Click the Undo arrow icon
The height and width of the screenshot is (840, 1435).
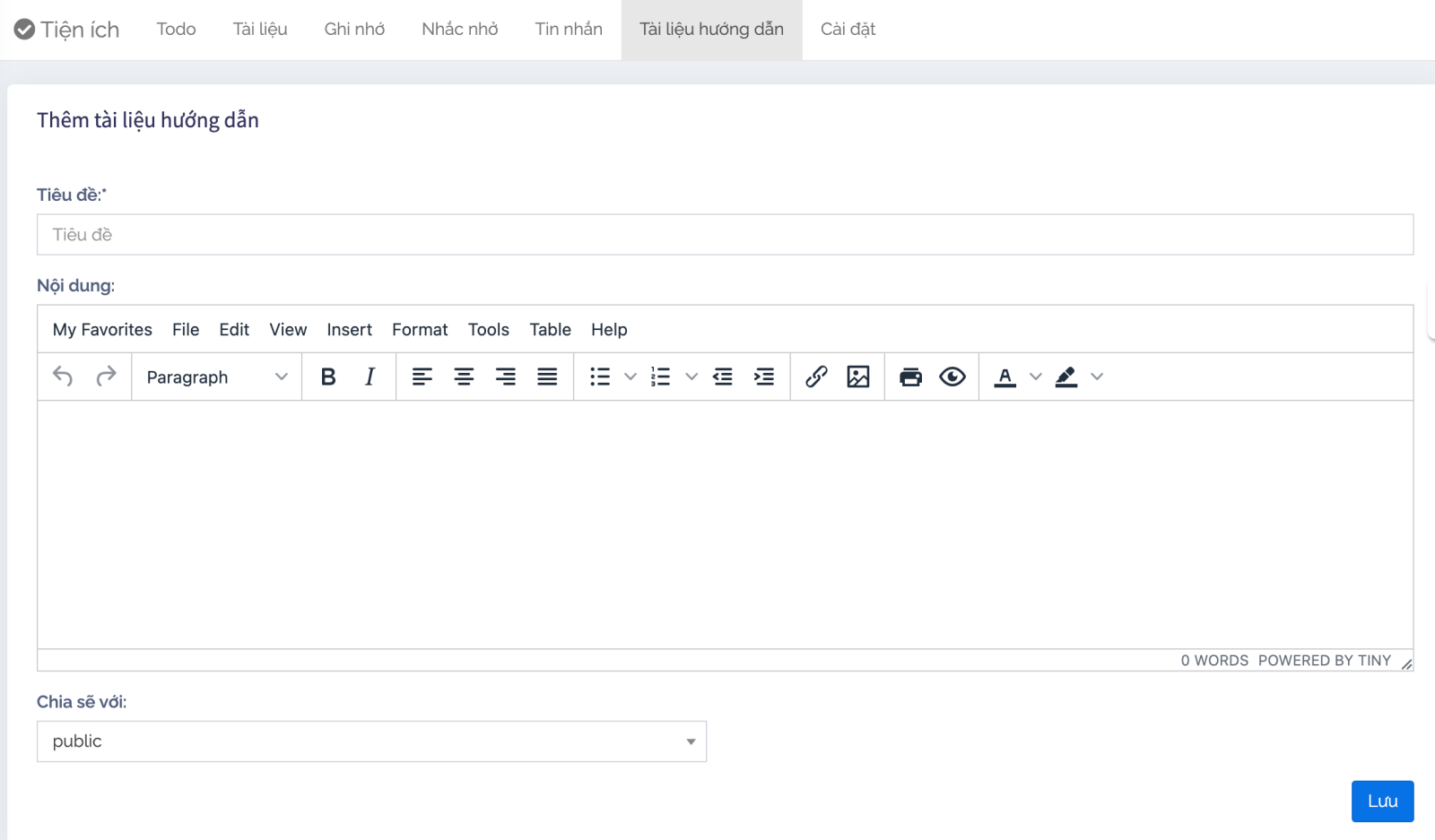pyautogui.click(x=63, y=377)
